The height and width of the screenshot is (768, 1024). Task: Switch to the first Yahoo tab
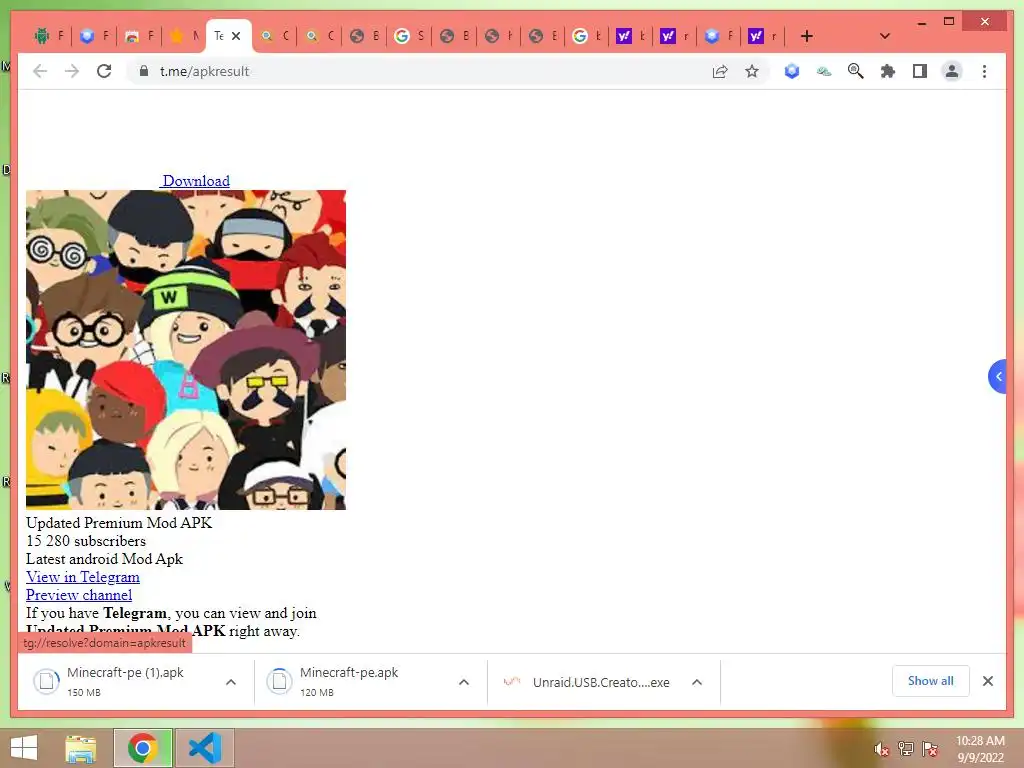coord(631,36)
